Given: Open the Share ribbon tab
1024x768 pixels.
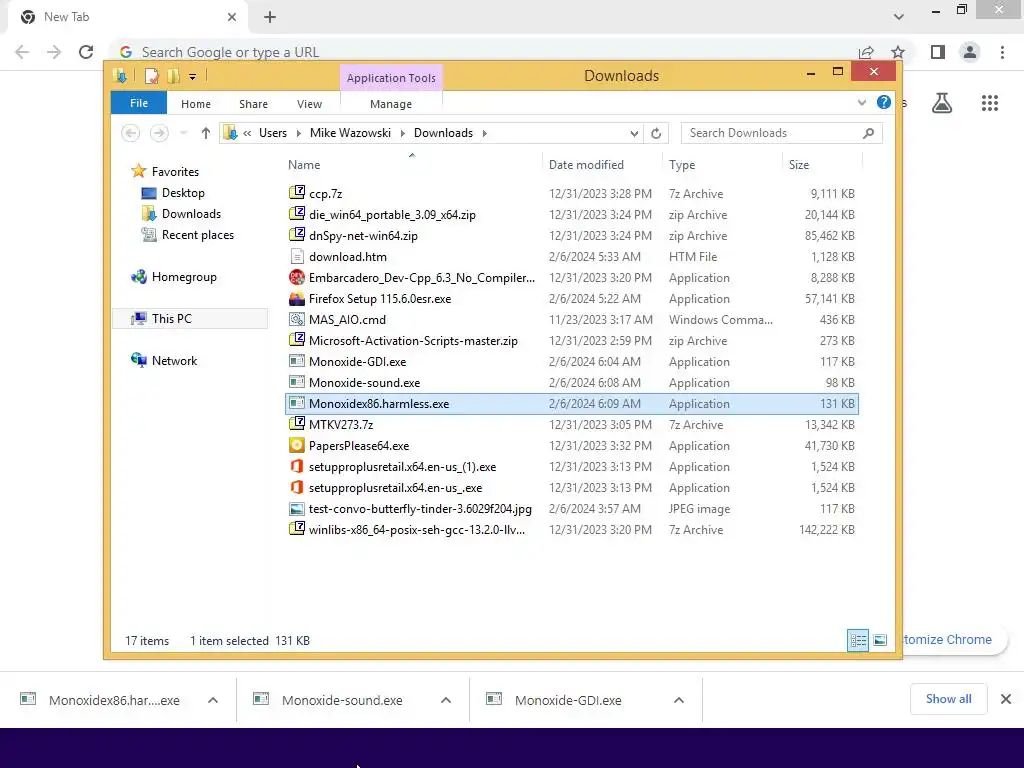Looking at the screenshot, I should pos(253,104).
